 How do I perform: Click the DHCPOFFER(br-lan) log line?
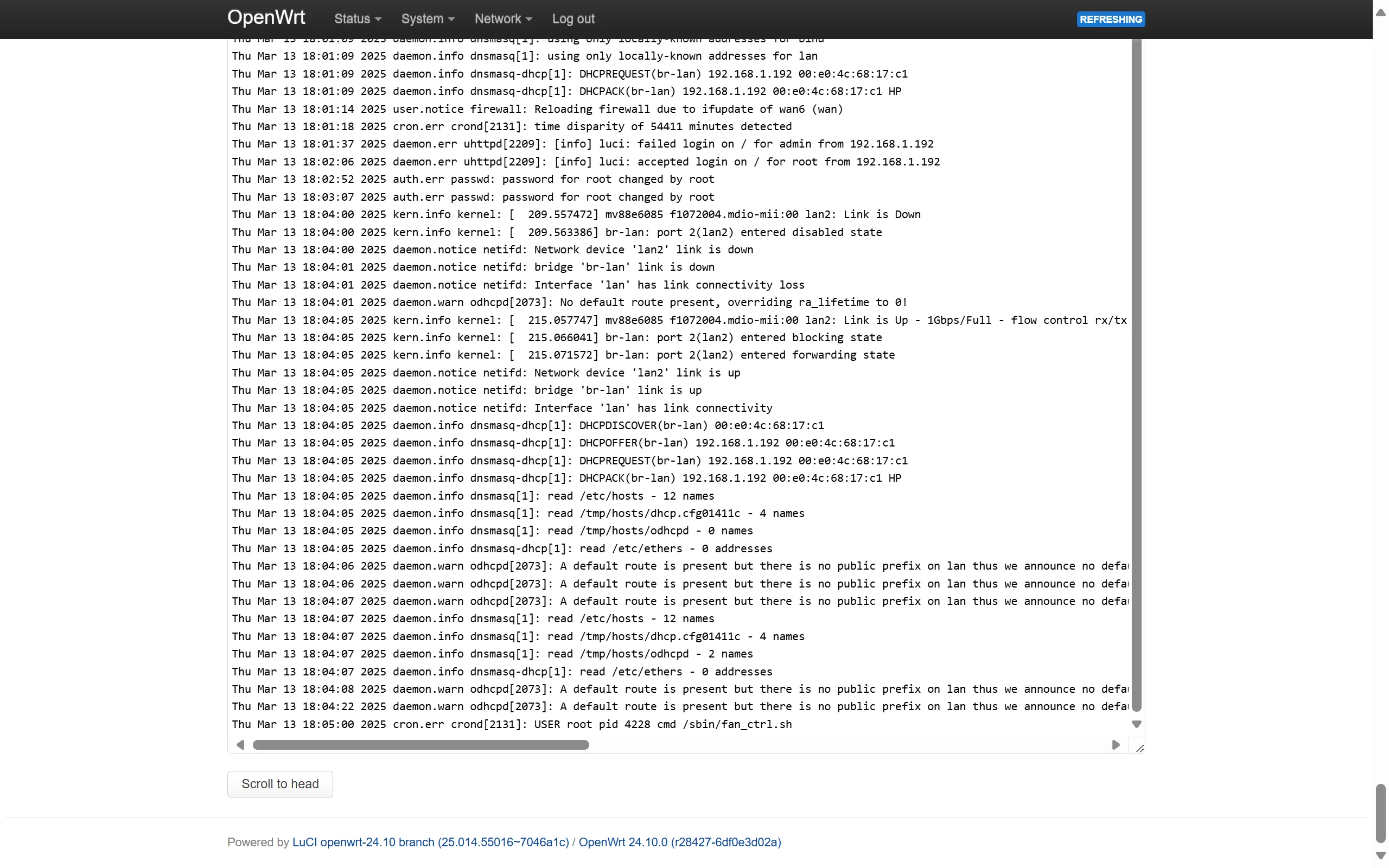pyautogui.click(x=563, y=443)
